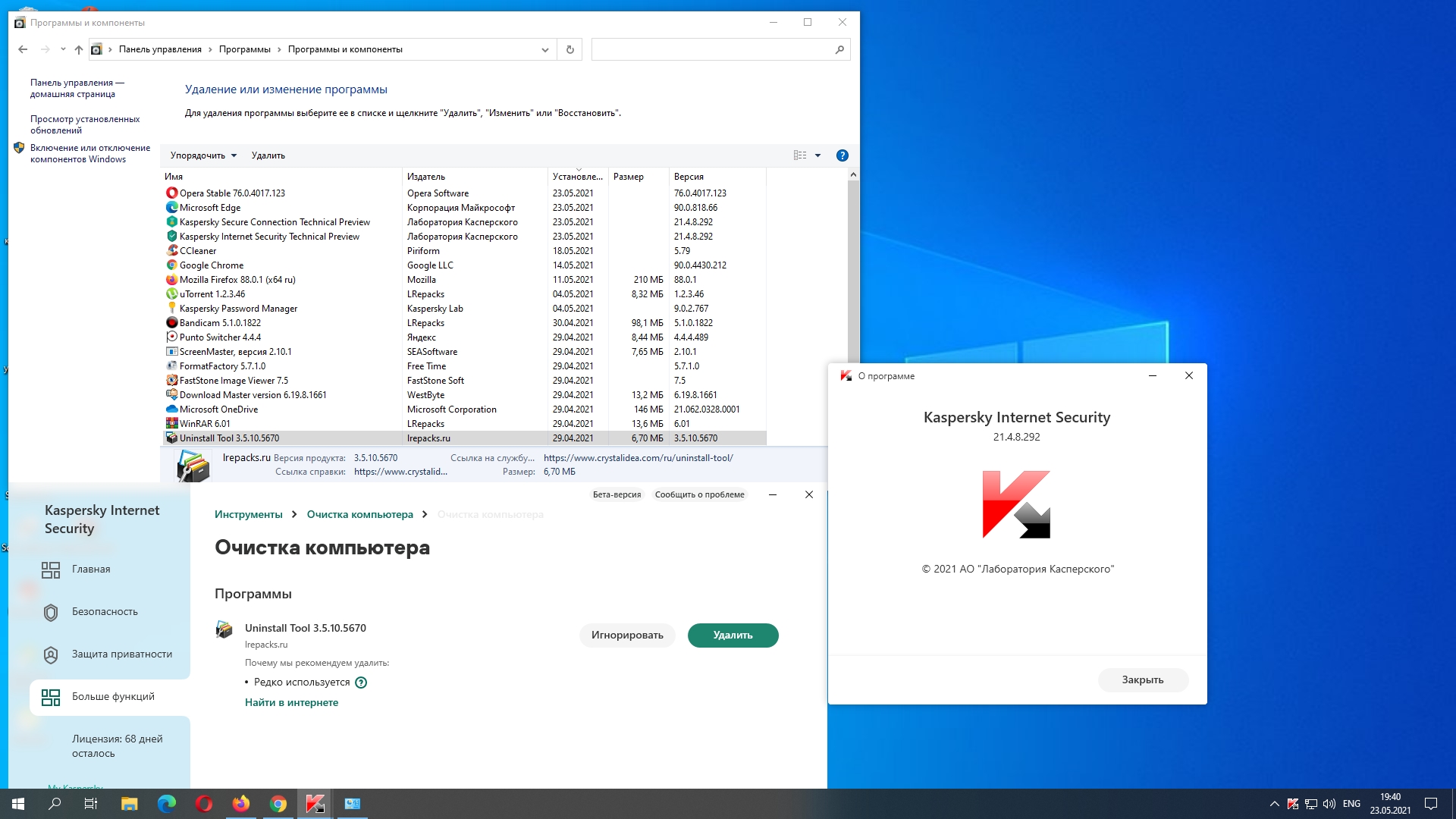Click 'Удалить' in Programs toolbar
Image resolution: width=1456 pixels, height=819 pixels.
click(268, 155)
